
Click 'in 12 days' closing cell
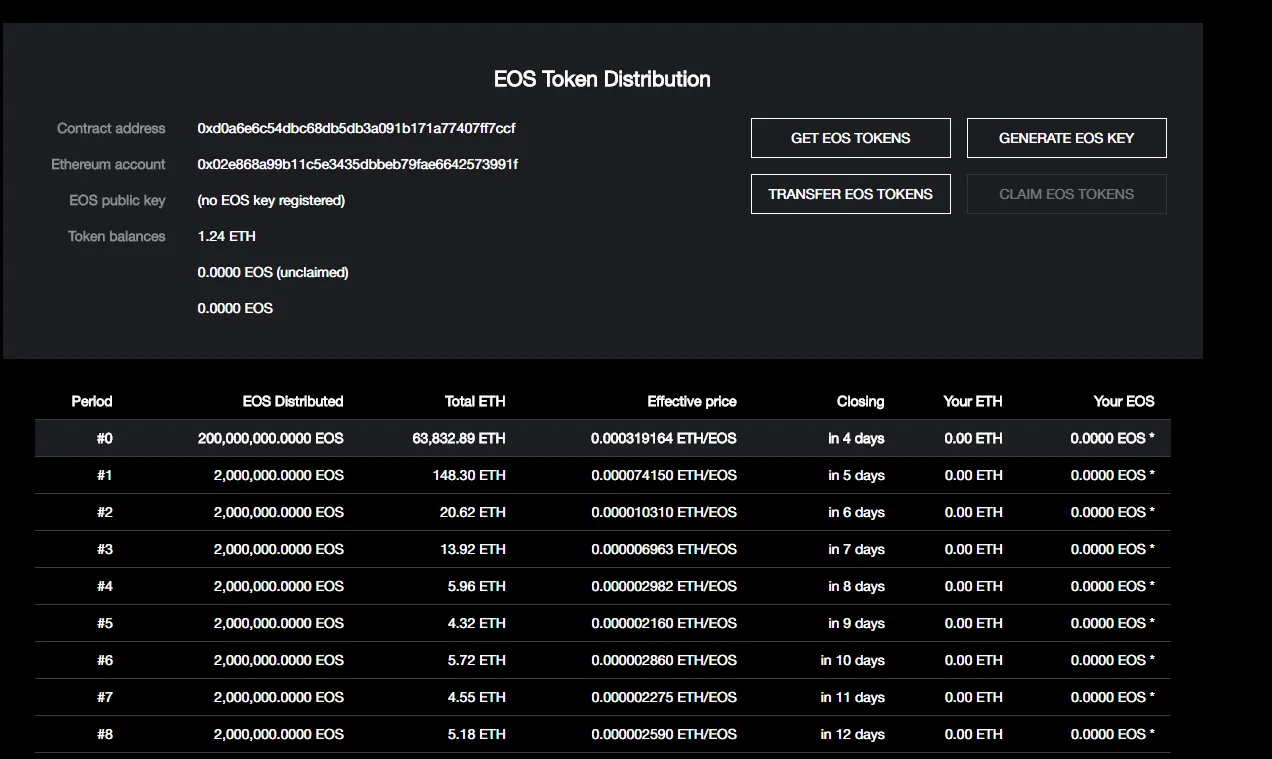coord(852,734)
